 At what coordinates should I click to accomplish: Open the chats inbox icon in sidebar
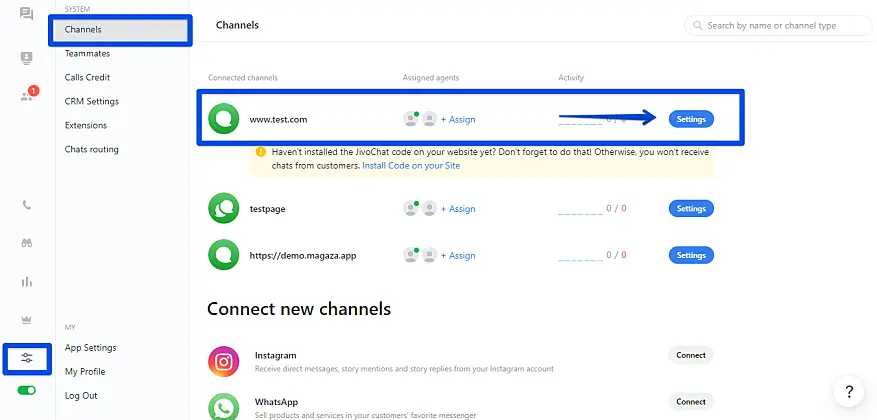(x=27, y=14)
